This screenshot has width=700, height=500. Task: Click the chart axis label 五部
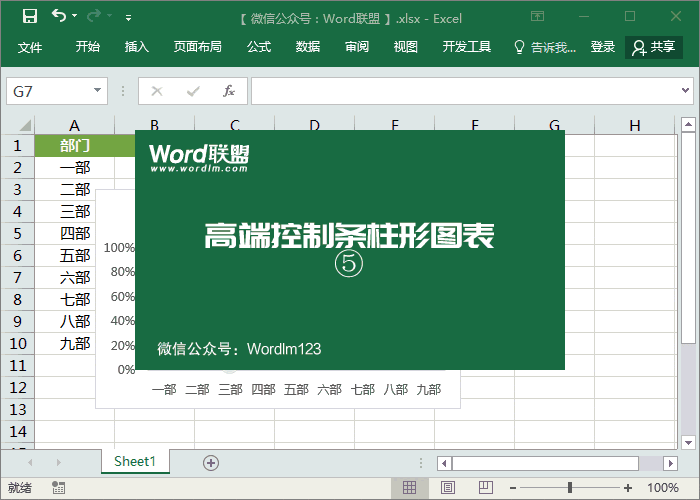pos(296,389)
